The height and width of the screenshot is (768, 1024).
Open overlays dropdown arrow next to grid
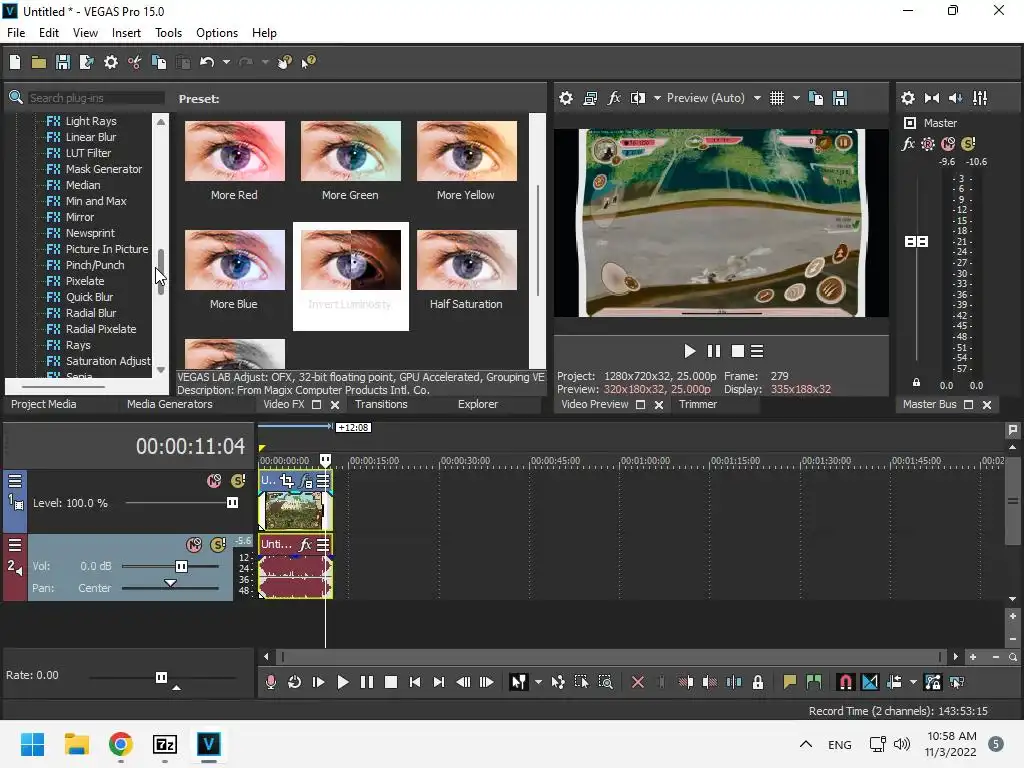[796, 98]
